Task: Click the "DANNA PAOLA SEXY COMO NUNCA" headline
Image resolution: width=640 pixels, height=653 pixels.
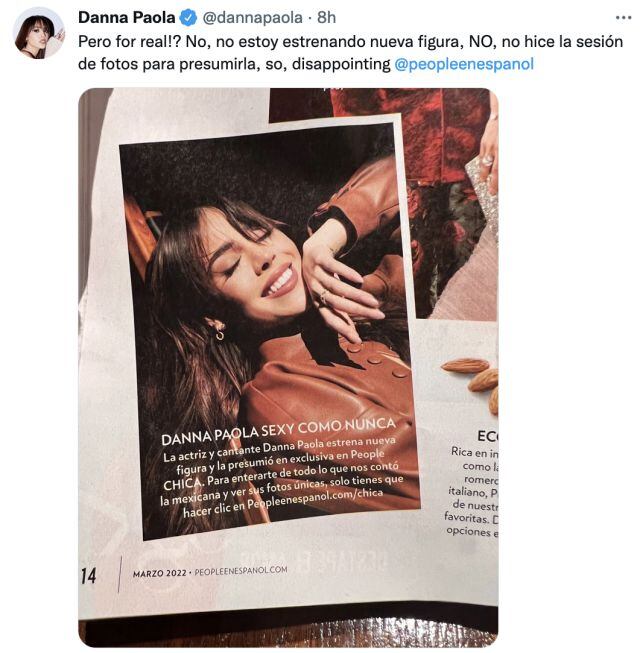Action: [278, 431]
